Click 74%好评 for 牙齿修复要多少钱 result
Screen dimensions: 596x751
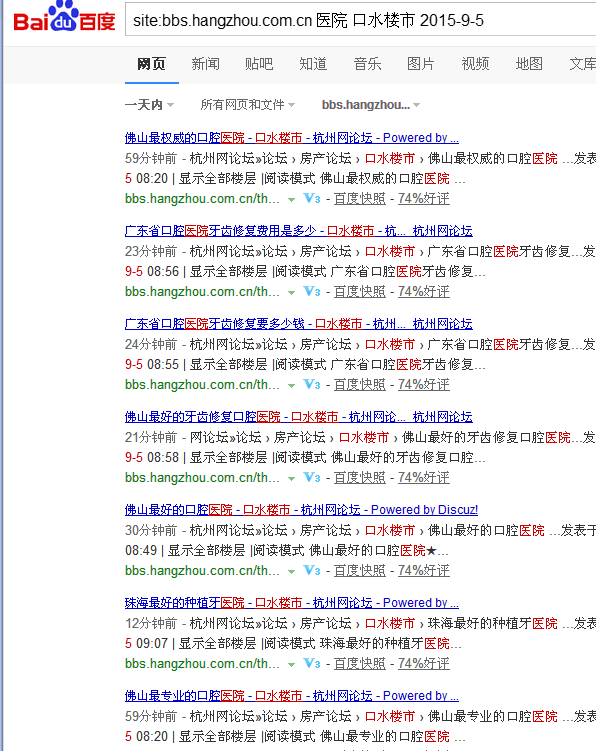pos(424,384)
